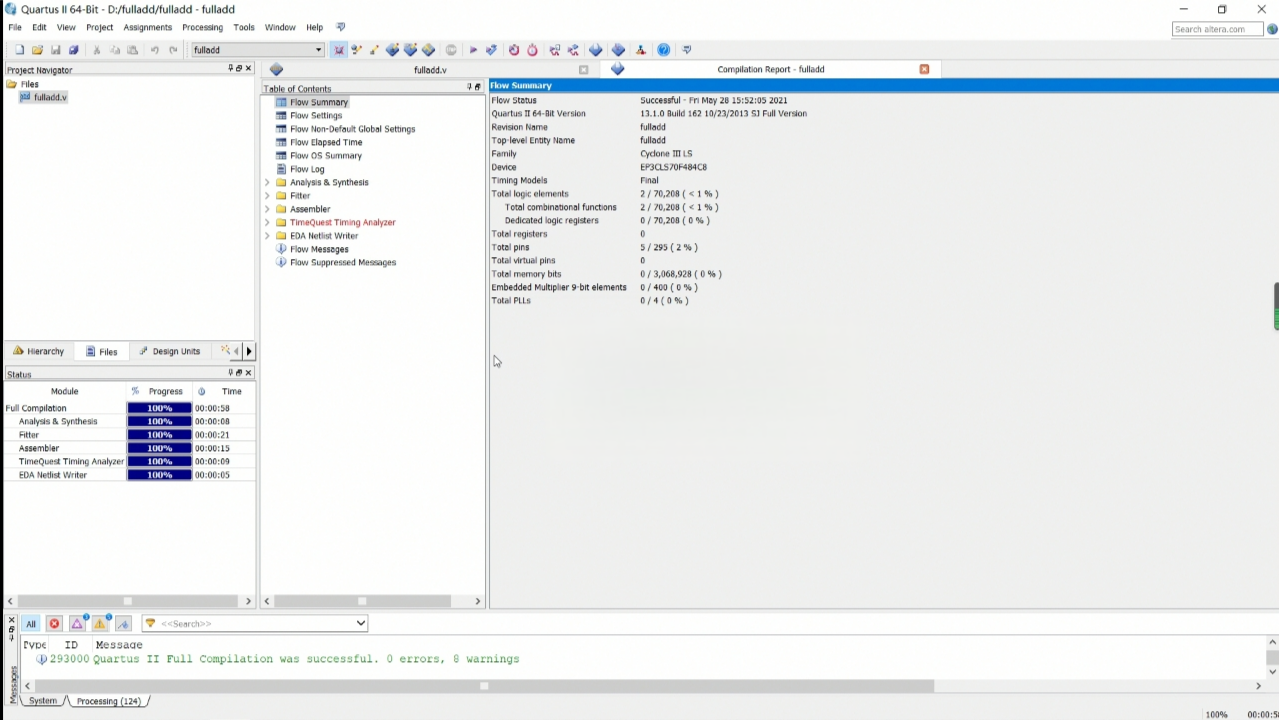
Task: Open the Edit menu
Action: click(39, 28)
